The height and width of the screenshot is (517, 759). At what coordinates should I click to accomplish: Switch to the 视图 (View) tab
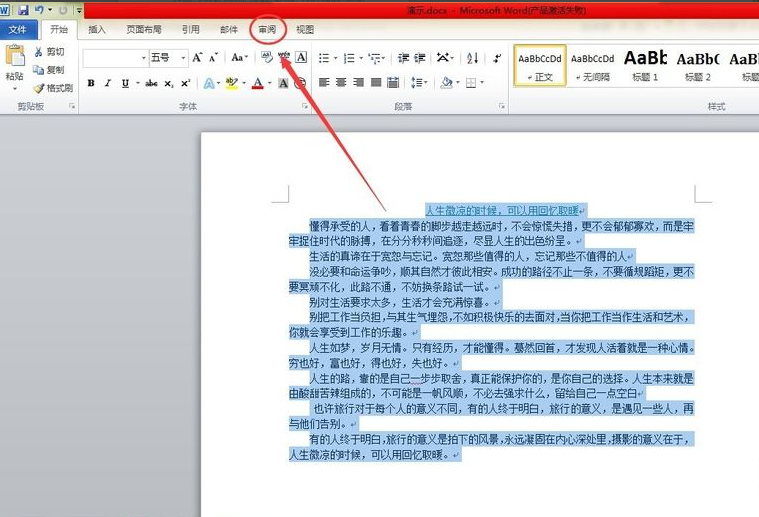pyautogui.click(x=305, y=30)
